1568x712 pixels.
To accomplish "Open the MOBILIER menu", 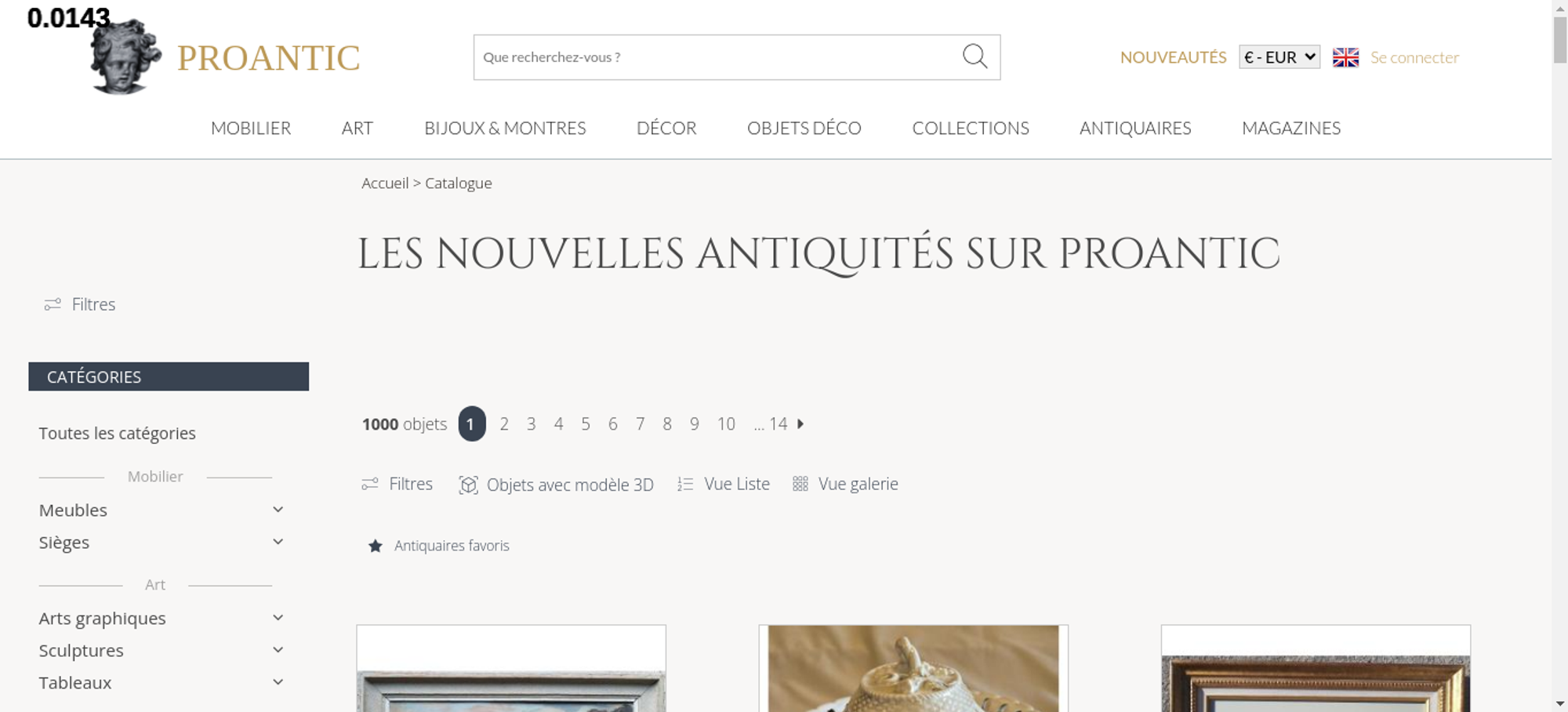I will click(251, 128).
